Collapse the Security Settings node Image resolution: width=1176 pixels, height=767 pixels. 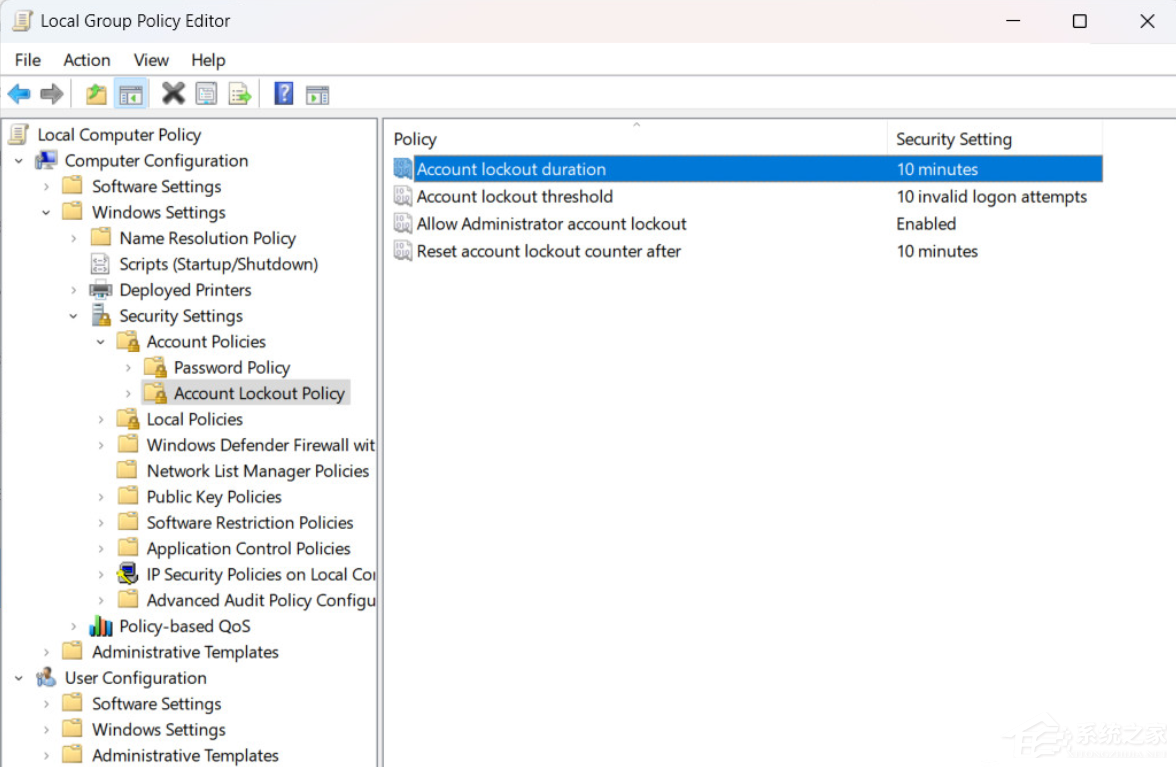click(74, 316)
